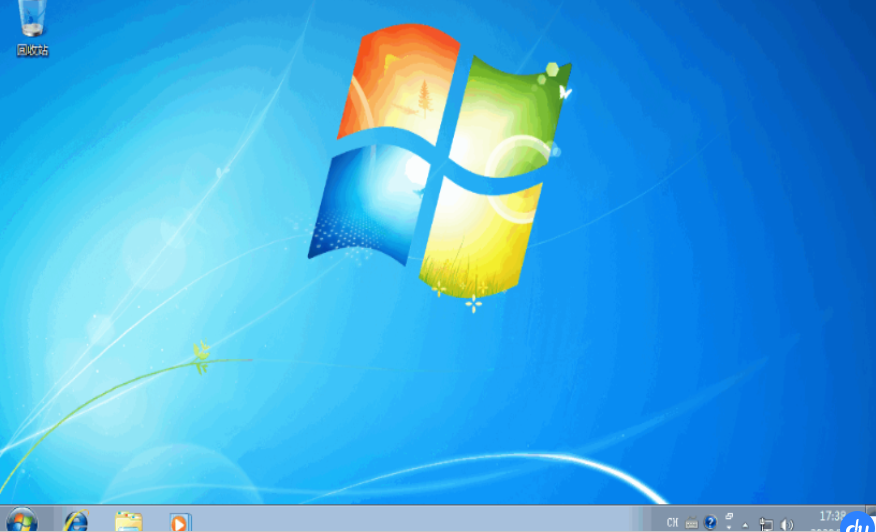Click the keyboard icon in language bar
This screenshot has height=532, width=876.
(x=691, y=522)
